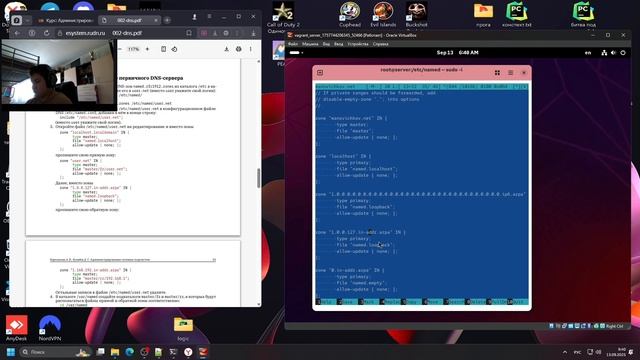Open the Файл menu in VirtualBox
This screenshot has width=640, height=360.
point(293,44)
